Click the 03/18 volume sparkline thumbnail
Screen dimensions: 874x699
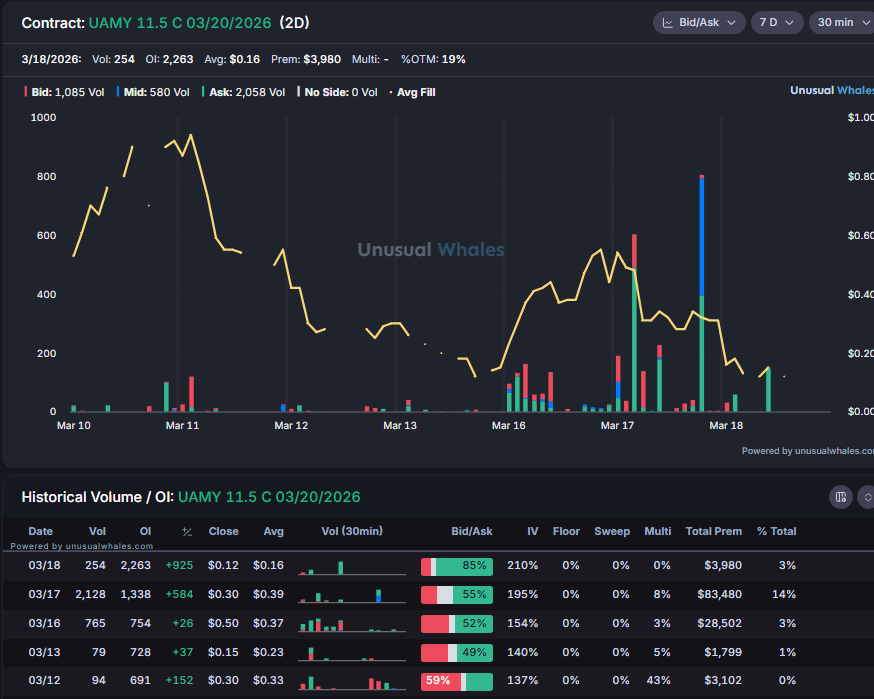coord(352,567)
